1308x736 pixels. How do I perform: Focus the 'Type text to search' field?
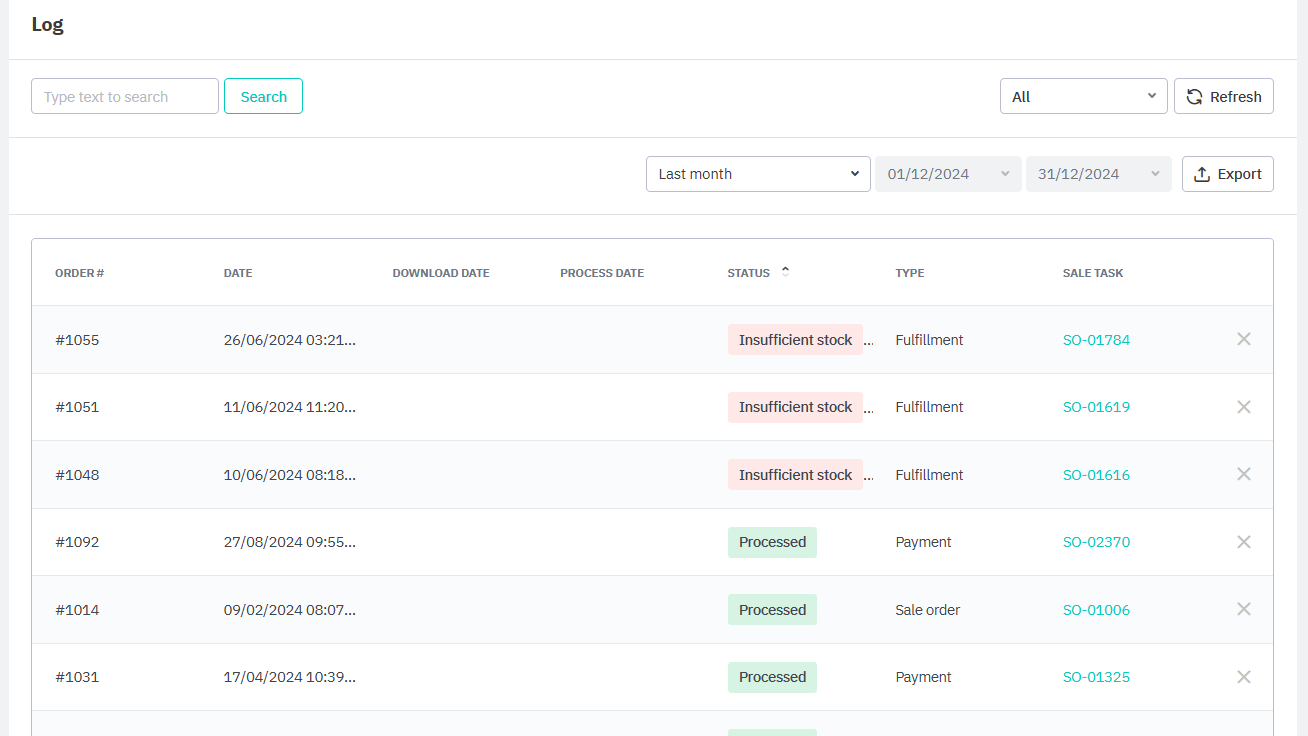tap(125, 96)
